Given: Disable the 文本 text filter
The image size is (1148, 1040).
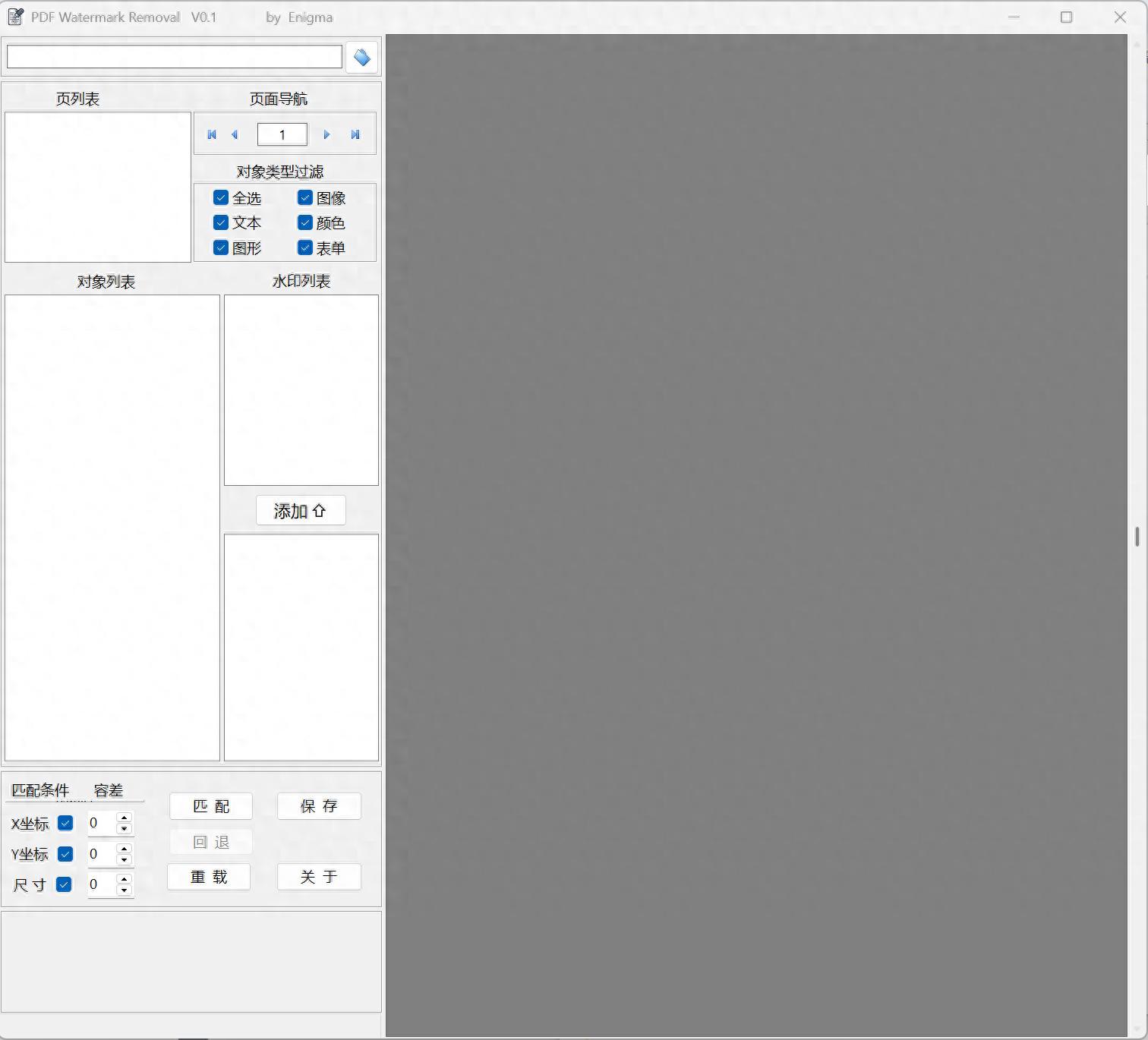Looking at the screenshot, I should tap(221, 222).
